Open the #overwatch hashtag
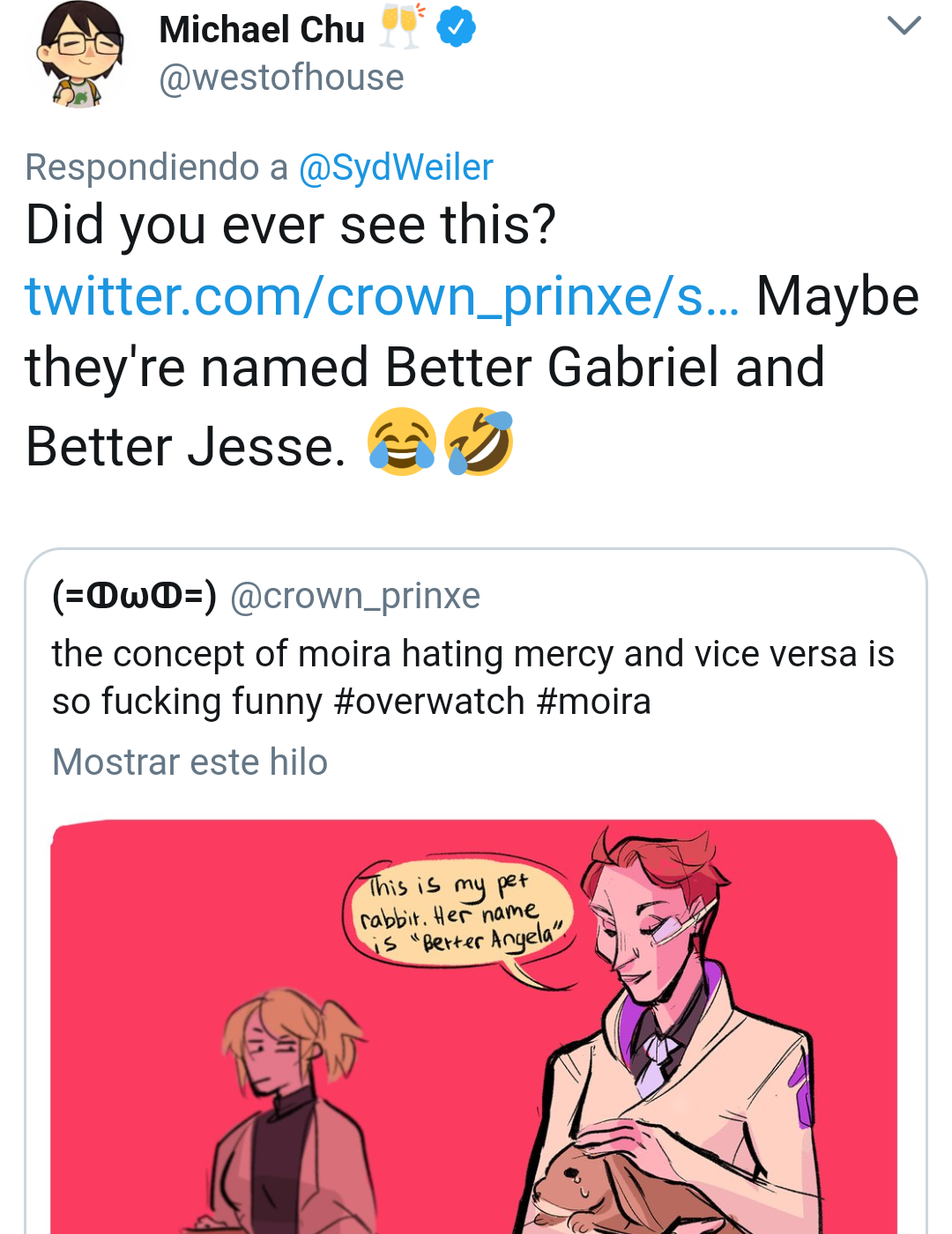This screenshot has width=952, height=1234. pyautogui.click(x=429, y=702)
